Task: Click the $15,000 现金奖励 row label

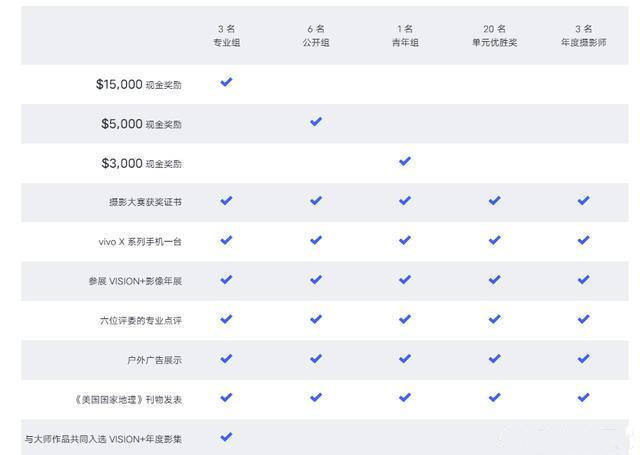Action: tap(139, 85)
